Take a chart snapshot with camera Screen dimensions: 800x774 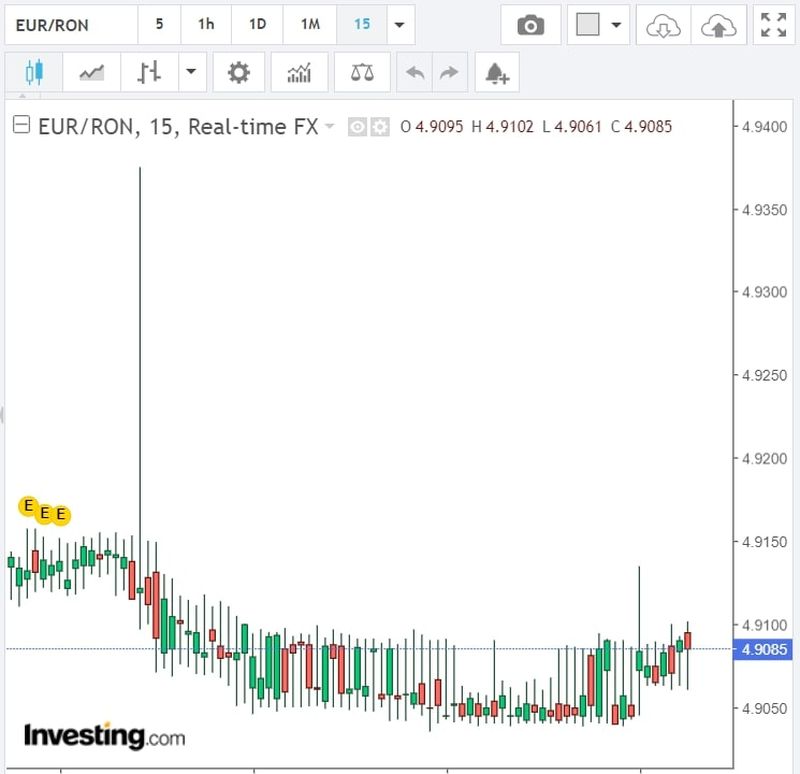click(x=530, y=25)
